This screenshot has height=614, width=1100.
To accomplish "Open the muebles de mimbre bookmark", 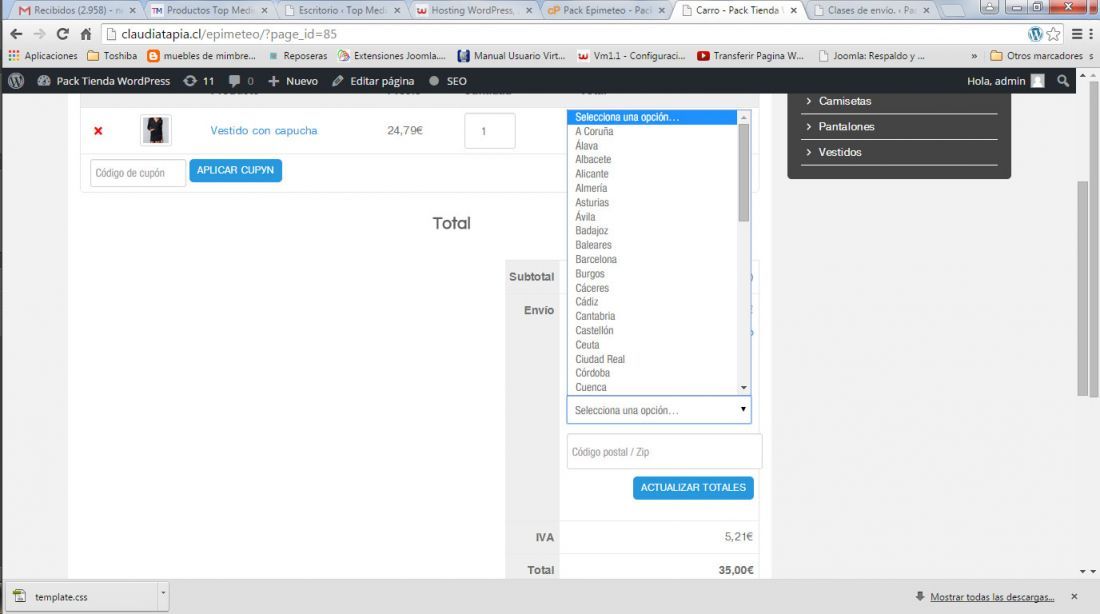I will click(201, 55).
